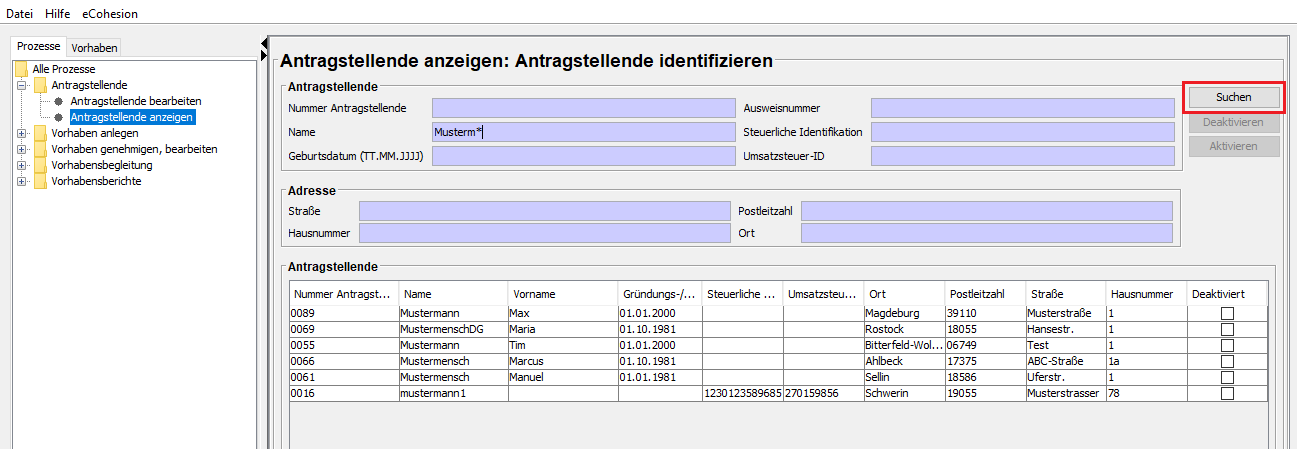Select table cell 0089
This screenshot has height=449, width=1297.
(344, 314)
